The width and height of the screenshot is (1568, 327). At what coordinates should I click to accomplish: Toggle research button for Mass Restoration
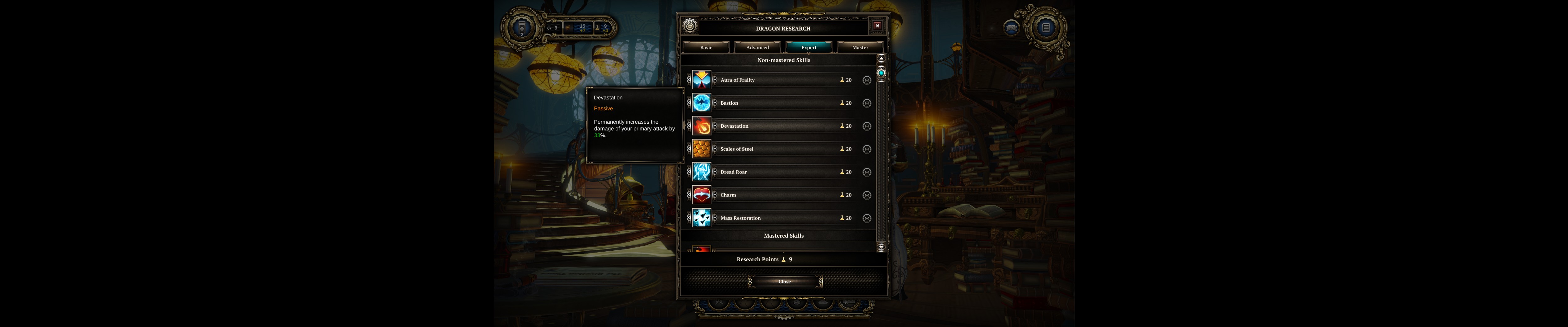pyautogui.click(x=867, y=218)
